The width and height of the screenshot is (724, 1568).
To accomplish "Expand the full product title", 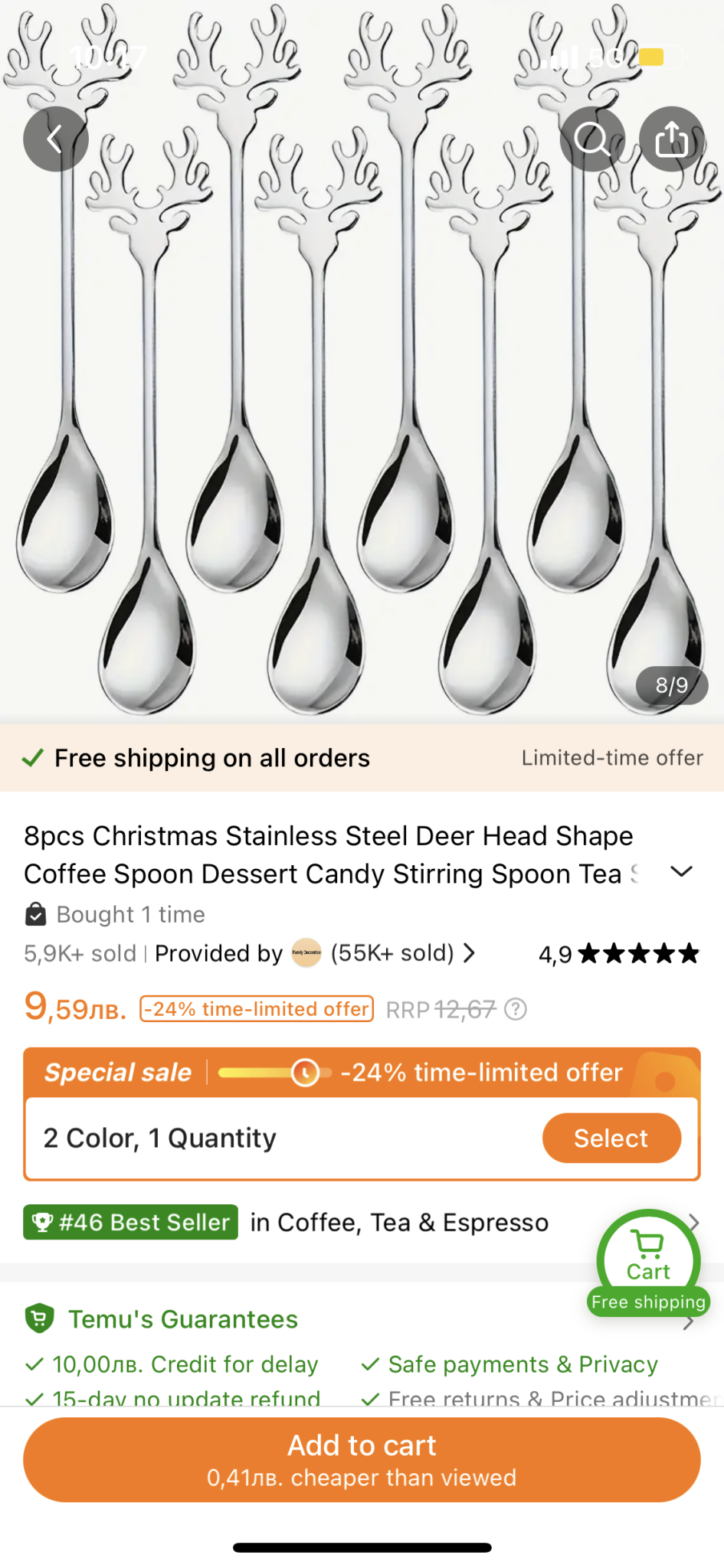I will click(x=681, y=872).
